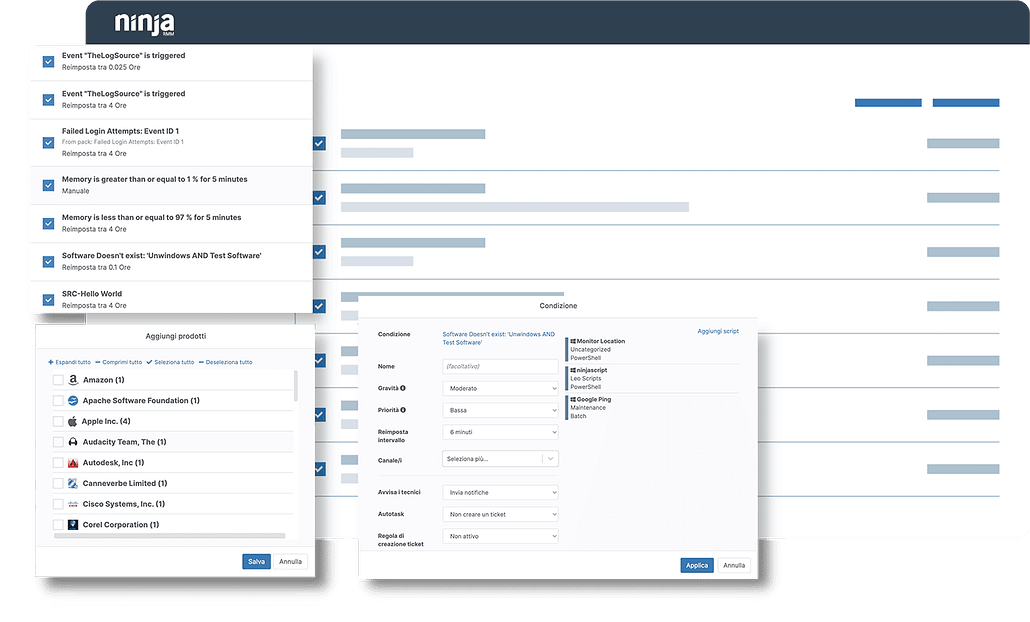Open the Gravità dropdown showing Moderato
Viewport: 1030px width, 622px height.
click(500, 387)
